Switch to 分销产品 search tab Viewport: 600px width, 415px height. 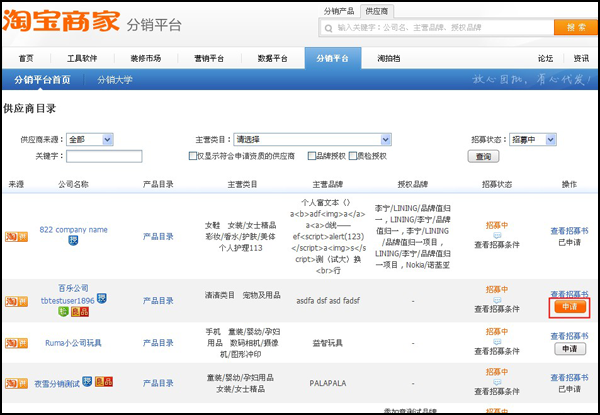(x=339, y=11)
